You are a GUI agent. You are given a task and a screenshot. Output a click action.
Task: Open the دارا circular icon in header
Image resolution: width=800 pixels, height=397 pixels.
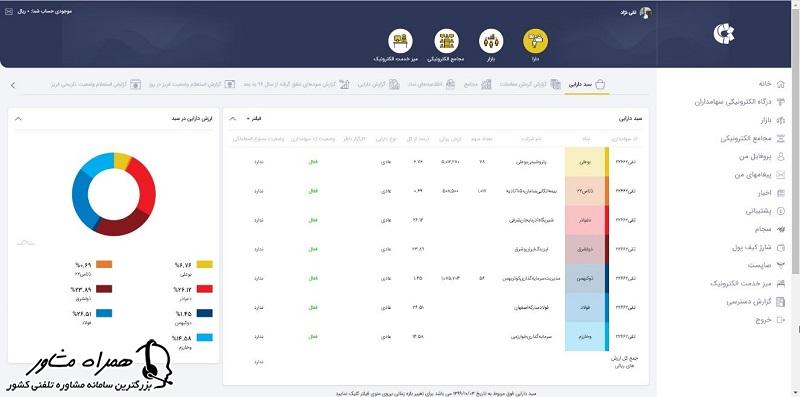coord(536,41)
